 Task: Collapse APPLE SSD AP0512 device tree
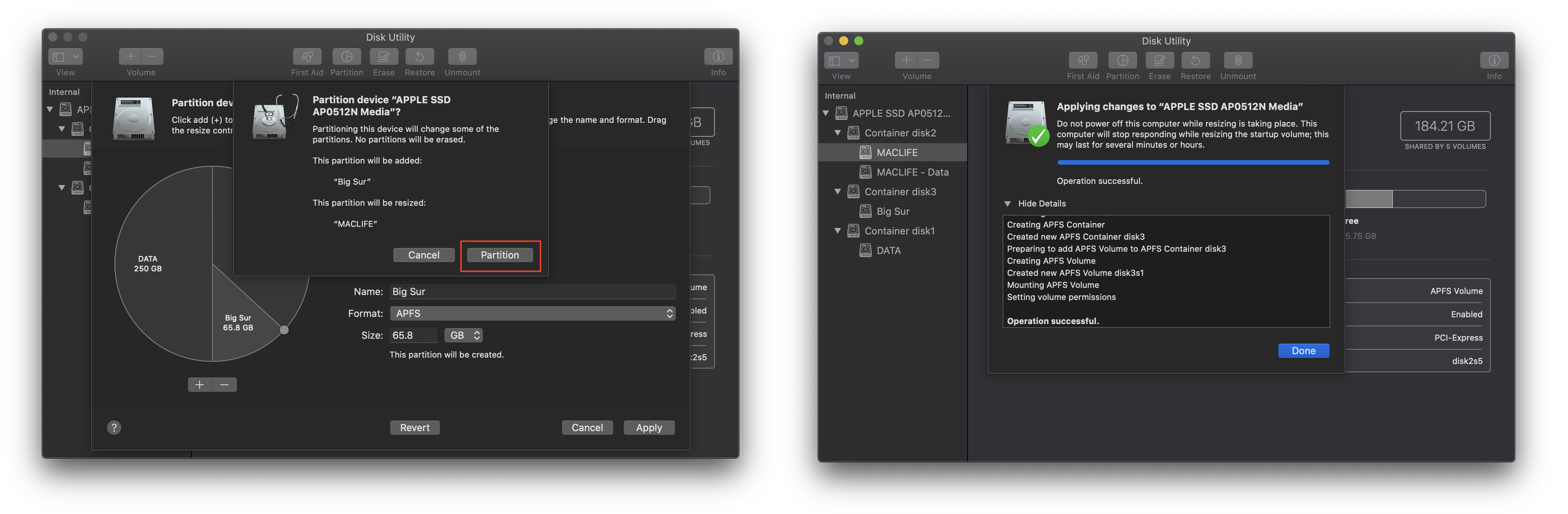click(x=826, y=113)
